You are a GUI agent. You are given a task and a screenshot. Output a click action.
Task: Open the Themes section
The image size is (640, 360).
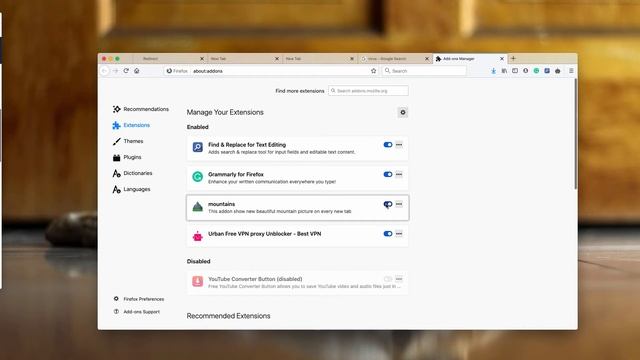(x=128, y=141)
